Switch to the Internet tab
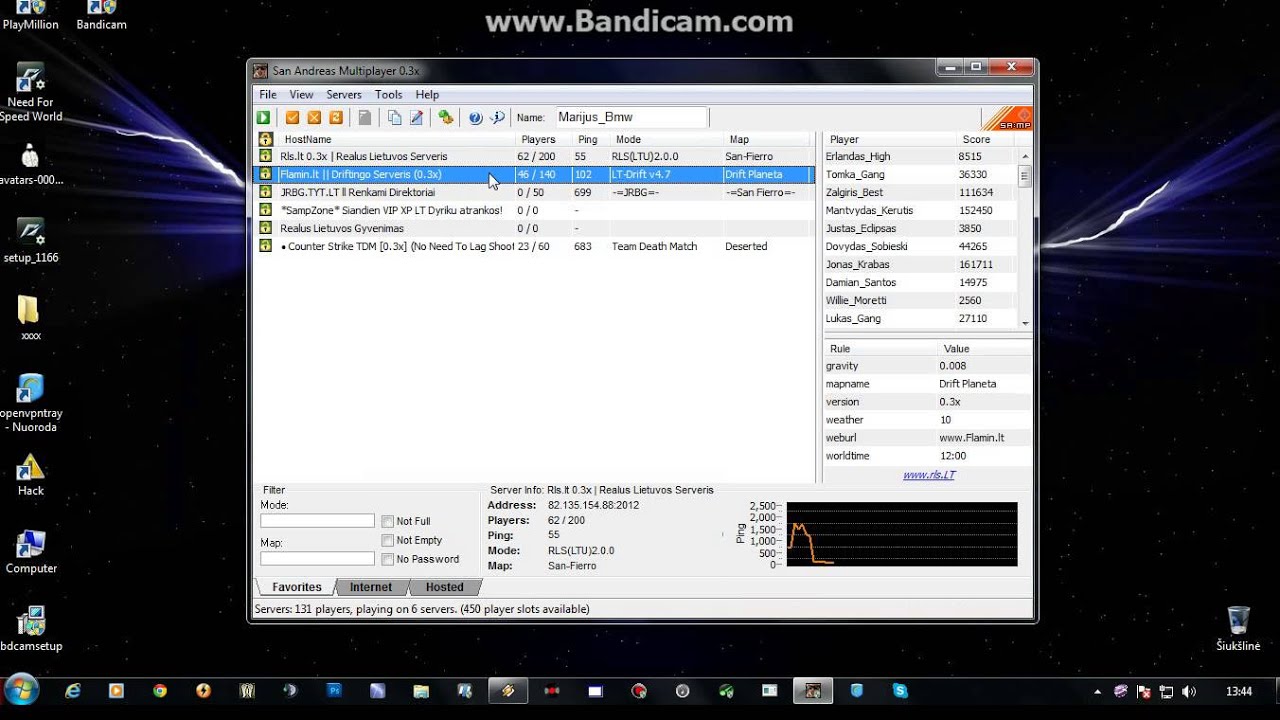Image resolution: width=1280 pixels, height=720 pixels. [x=371, y=588]
